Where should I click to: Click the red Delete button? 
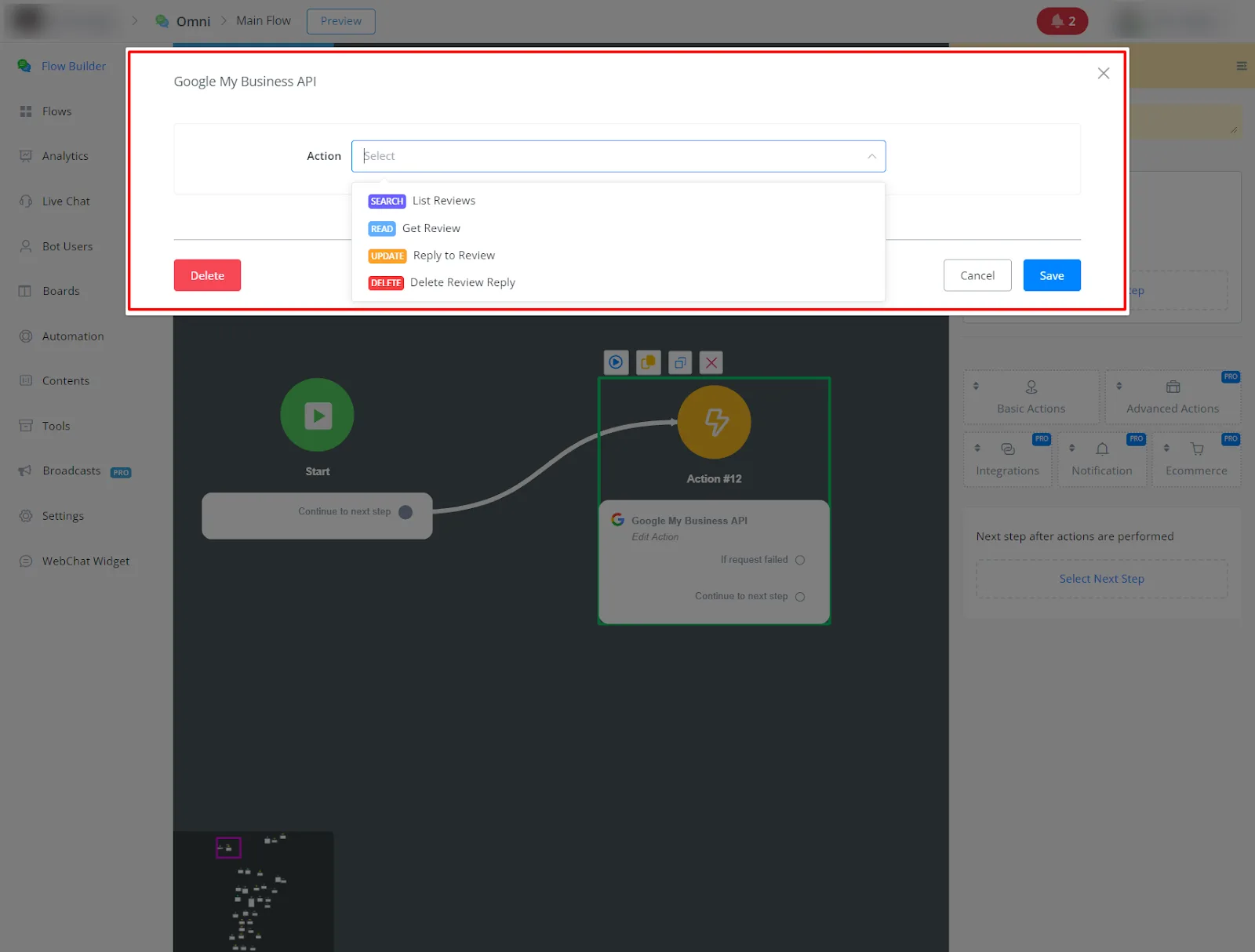tap(207, 275)
